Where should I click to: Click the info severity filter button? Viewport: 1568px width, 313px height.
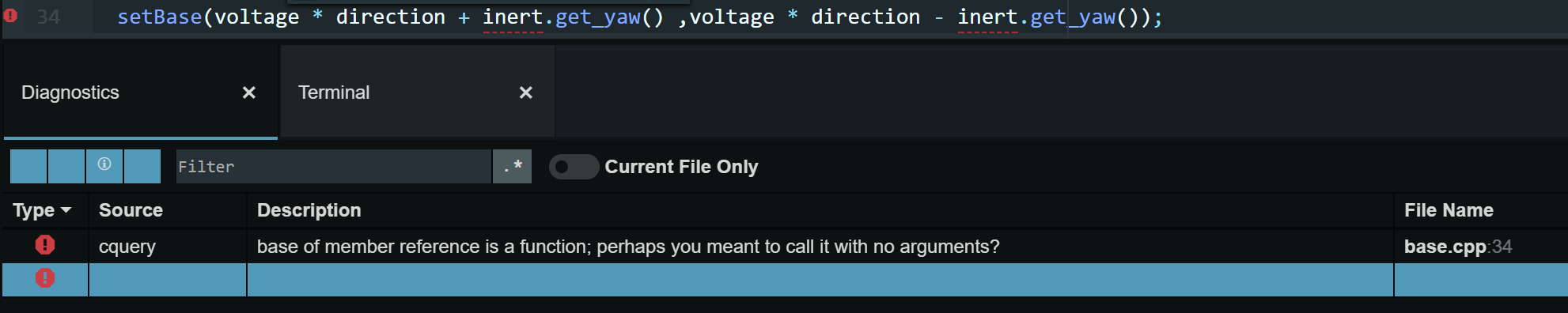coord(104,166)
